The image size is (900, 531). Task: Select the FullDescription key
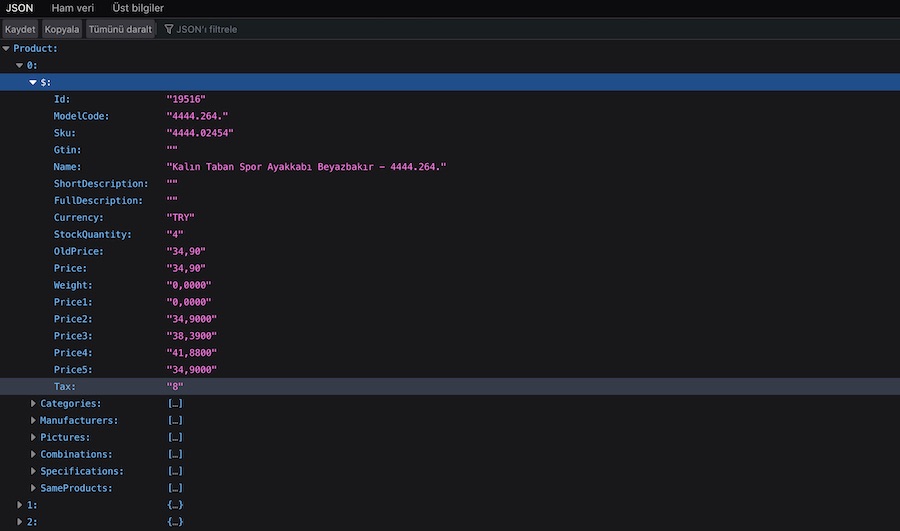click(98, 201)
